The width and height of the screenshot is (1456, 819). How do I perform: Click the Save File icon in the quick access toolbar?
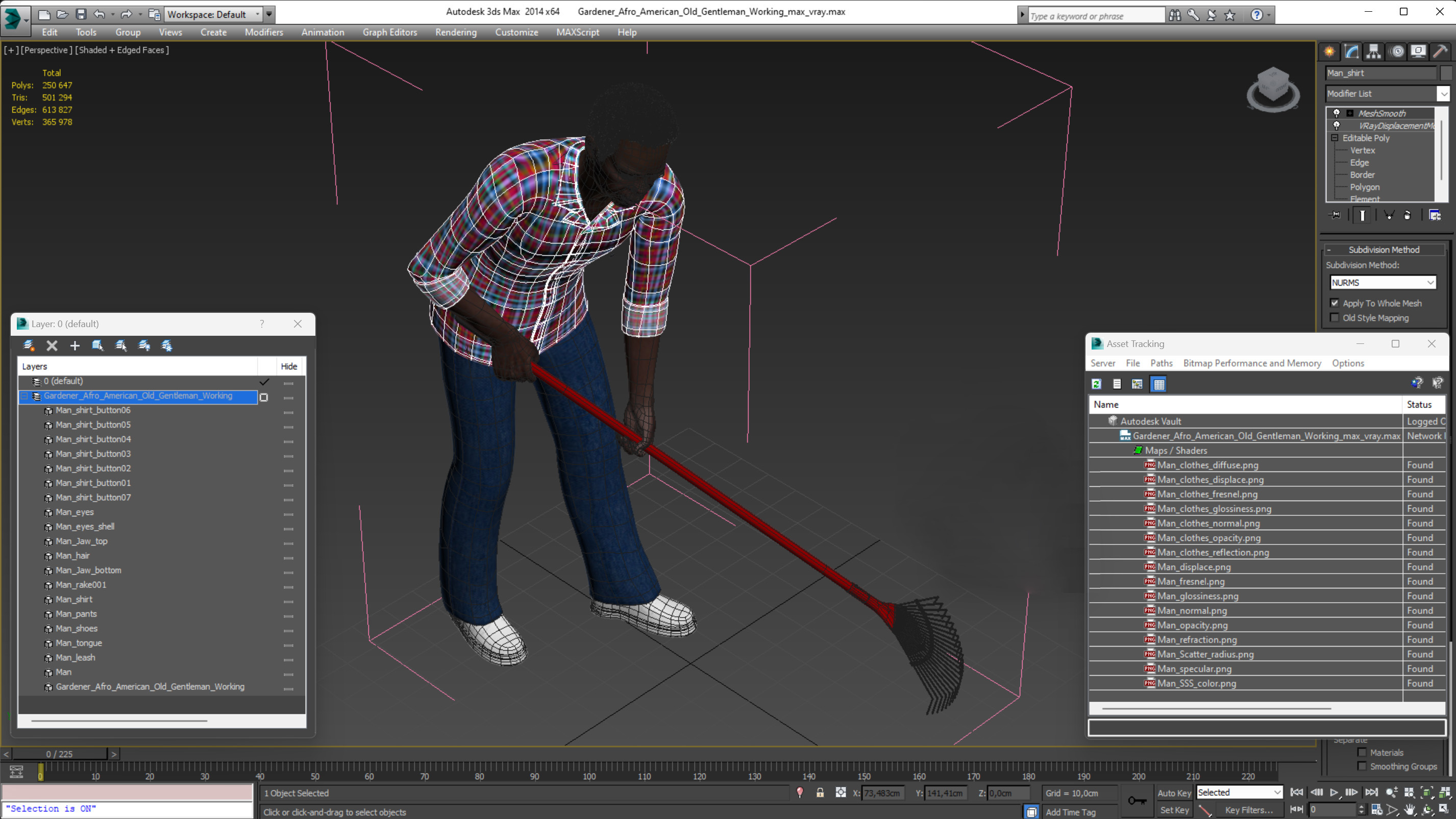point(81,14)
